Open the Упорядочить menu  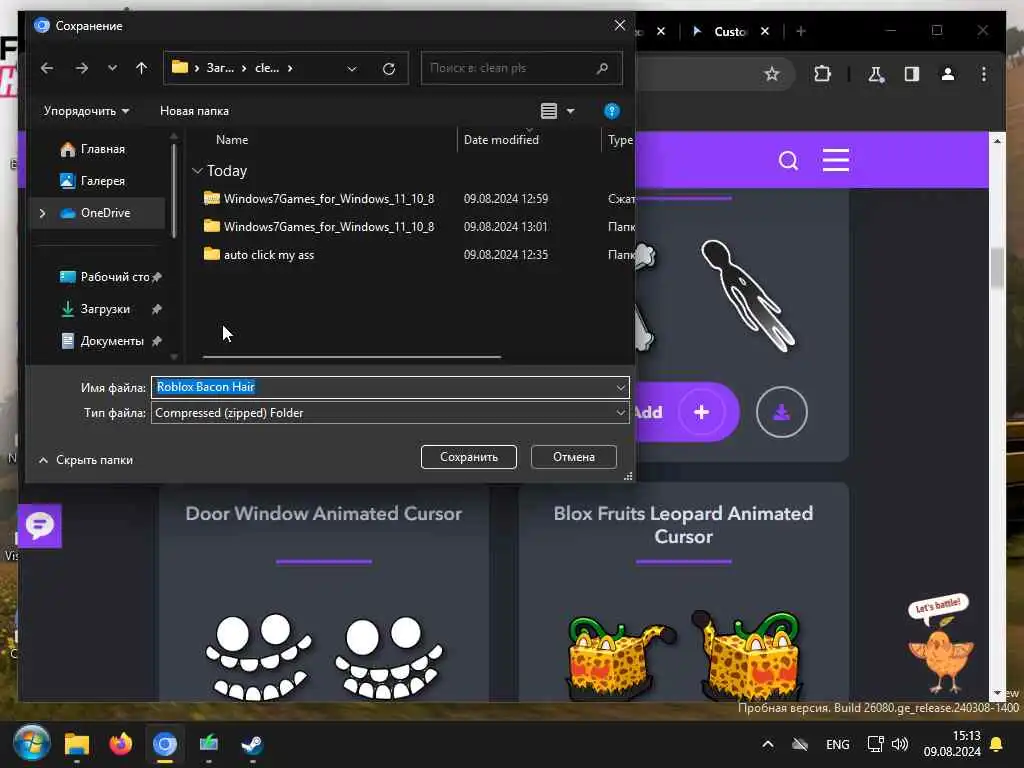click(86, 111)
